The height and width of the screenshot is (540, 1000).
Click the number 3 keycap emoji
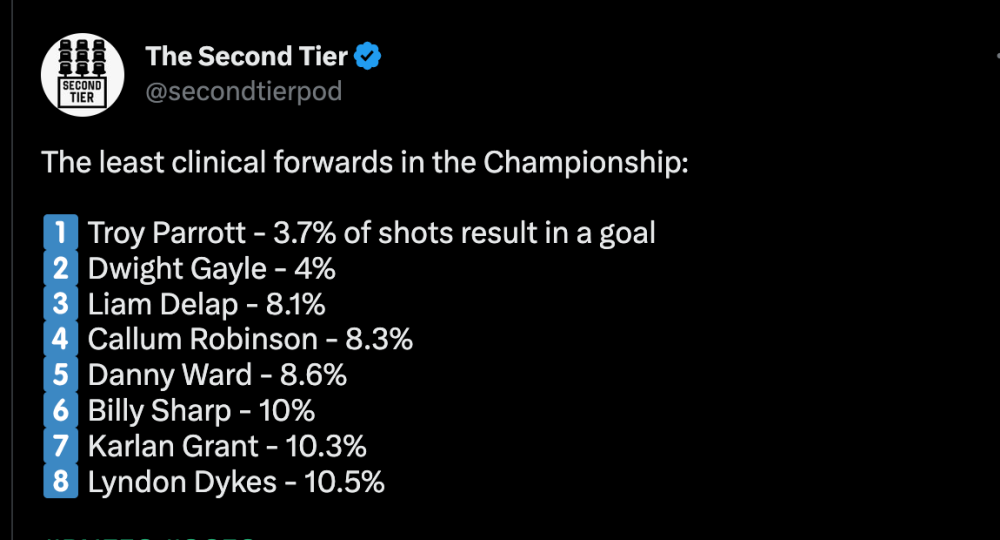coord(60,304)
